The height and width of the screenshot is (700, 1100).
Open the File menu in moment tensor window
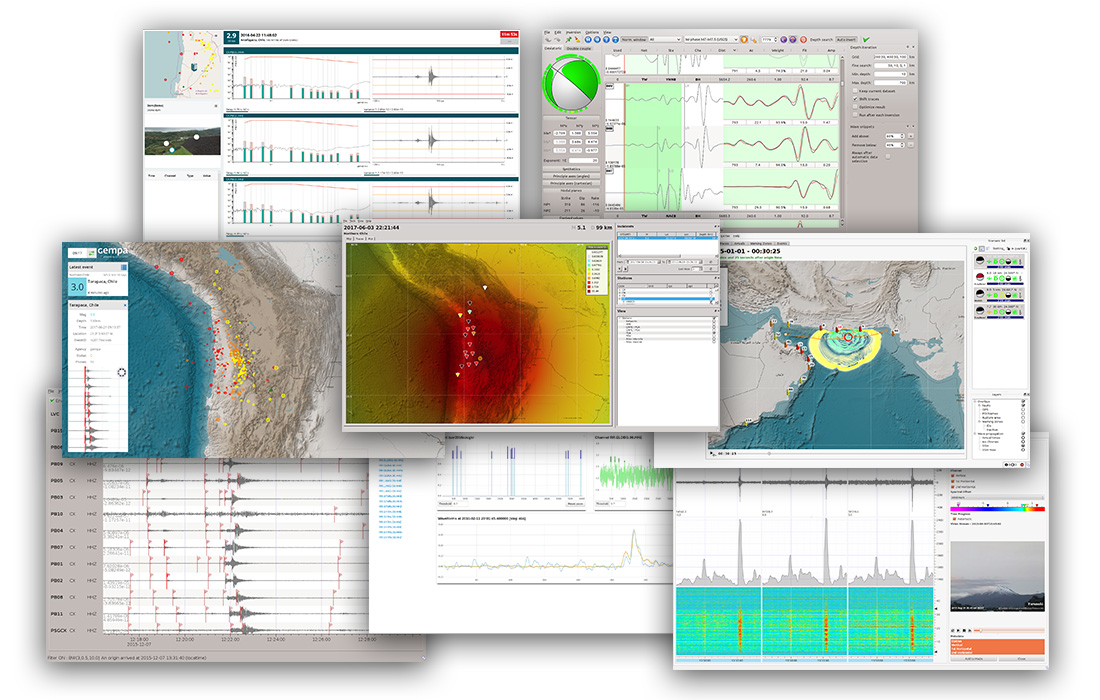[x=546, y=32]
